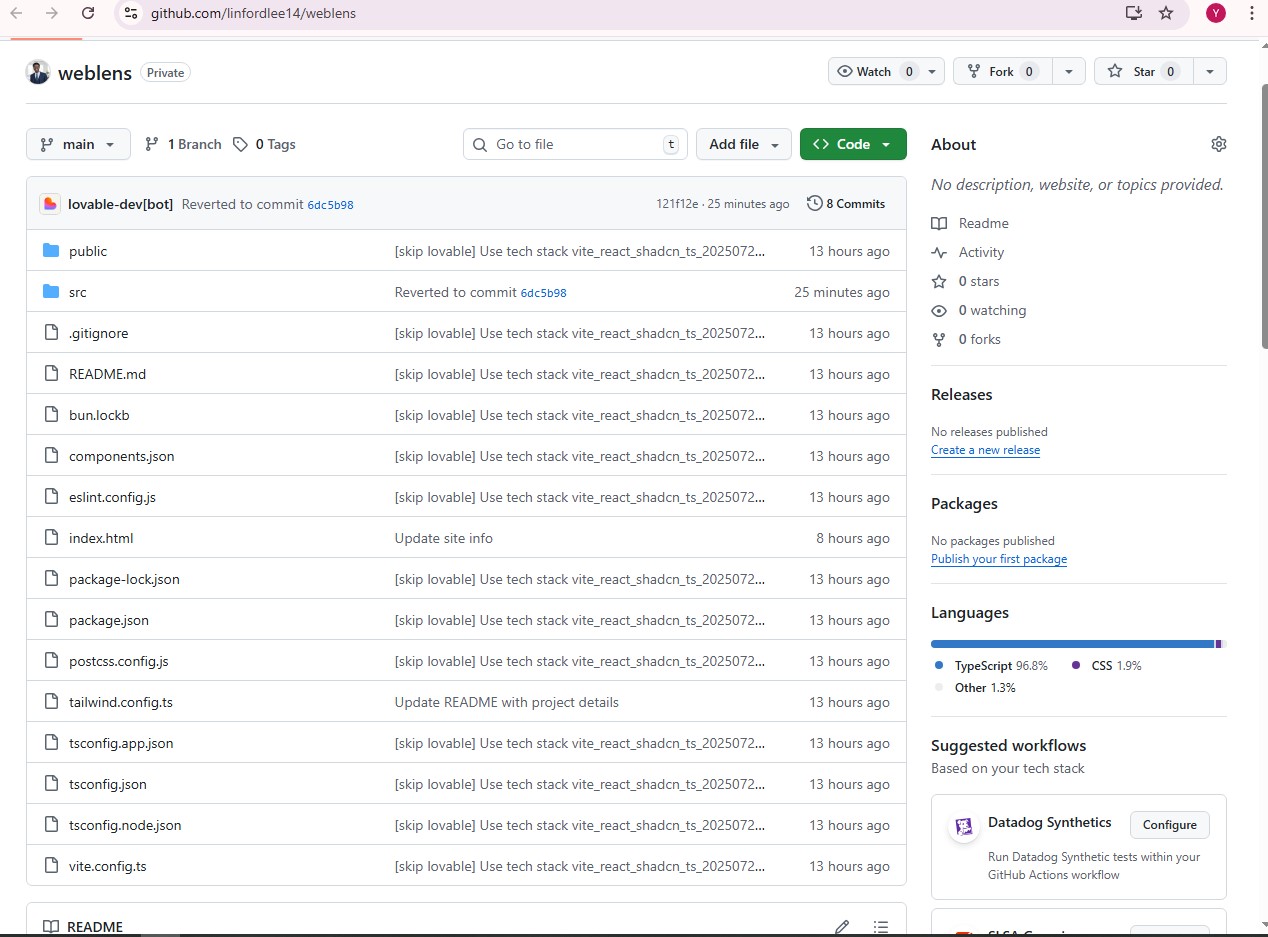Click the browser back arrow
The height and width of the screenshot is (937, 1268).
(x=16, y=13)
